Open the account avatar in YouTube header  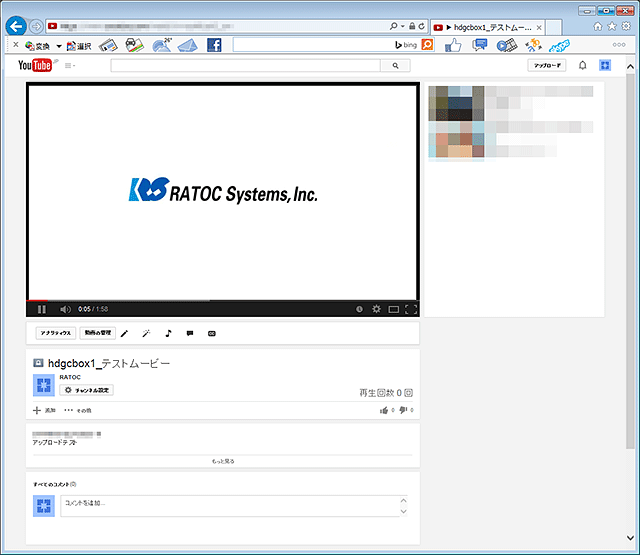(x=605, y=65)
